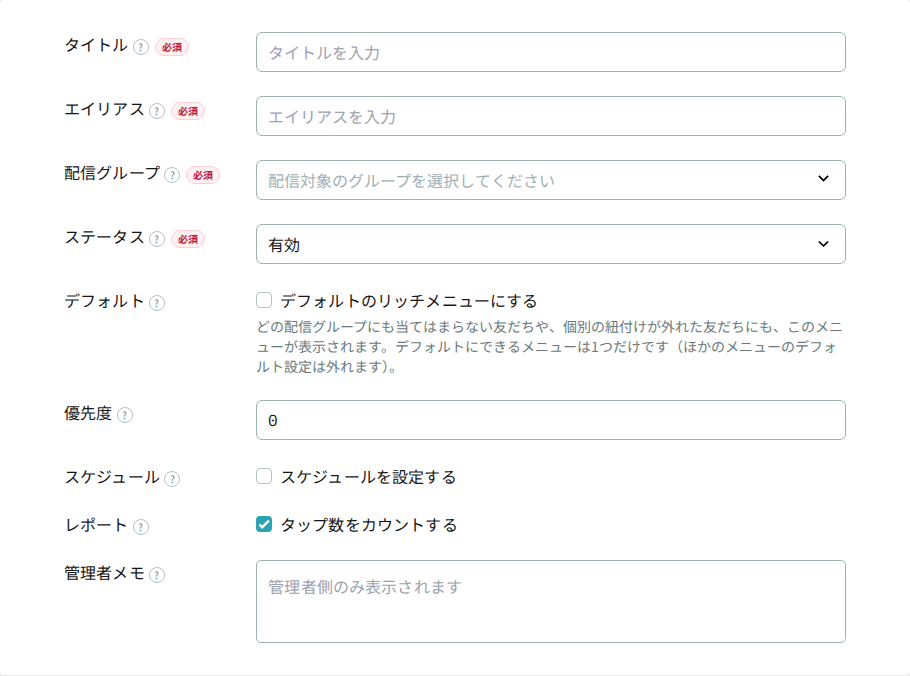
Task: Click the 優先度 field label
Action: (x=88, y=414)
